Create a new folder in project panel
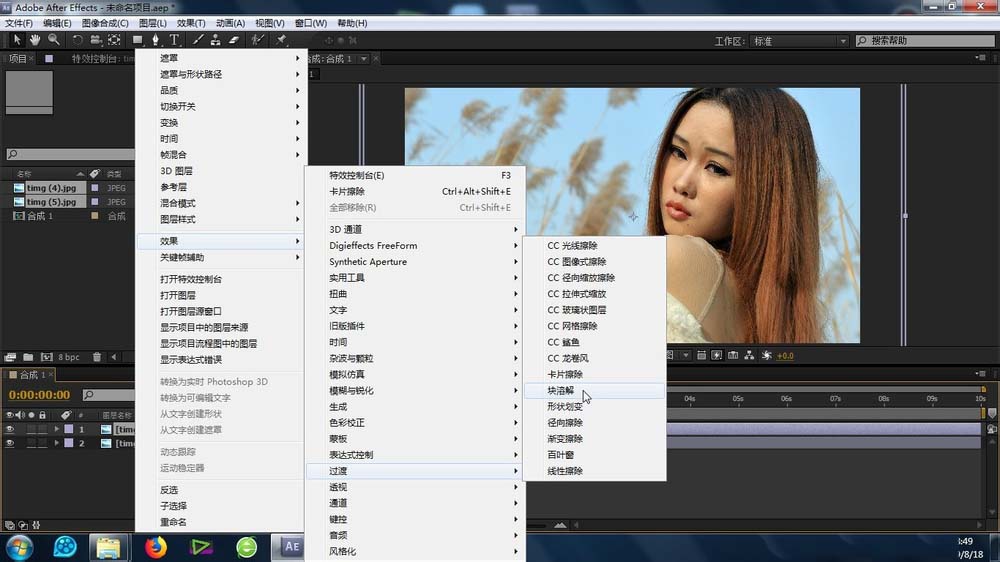This screenshot has width=1000, height=562. (x=28, y=357)
